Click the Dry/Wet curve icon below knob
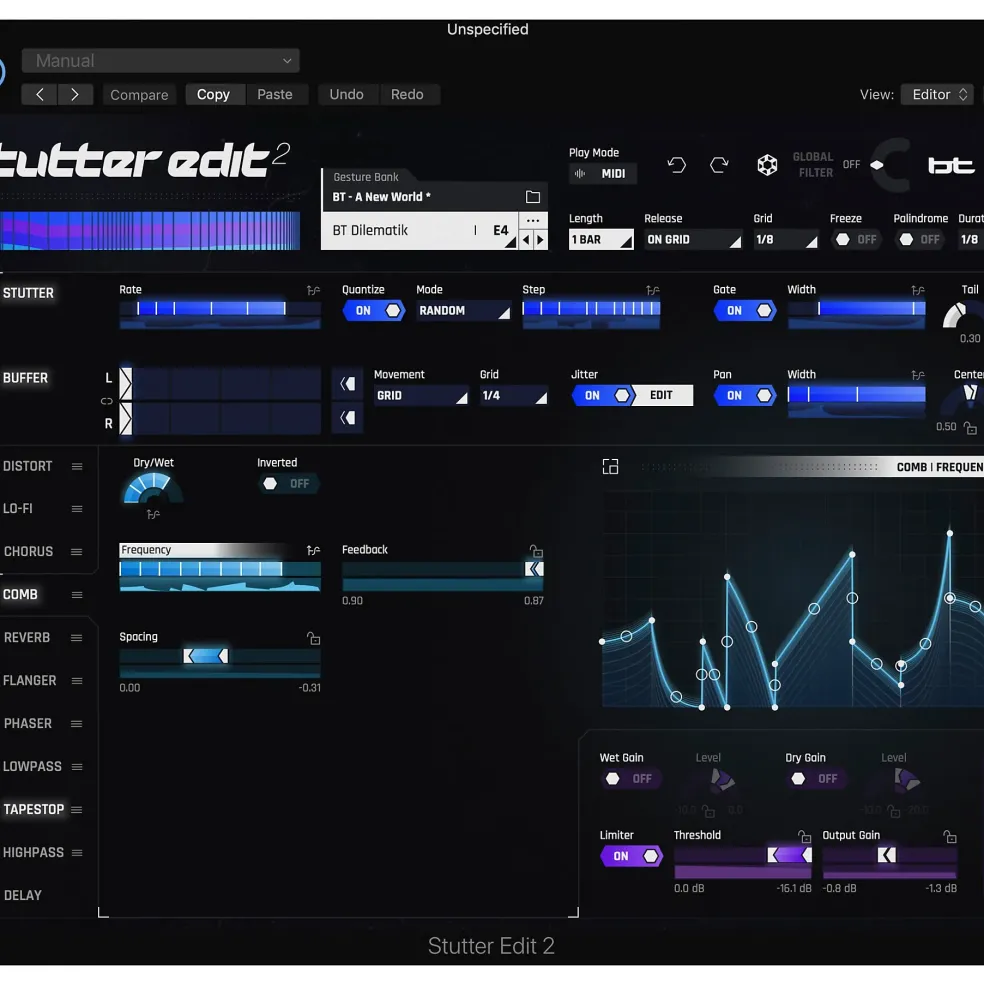The image size is (984, 985). [x=153, y=514]
